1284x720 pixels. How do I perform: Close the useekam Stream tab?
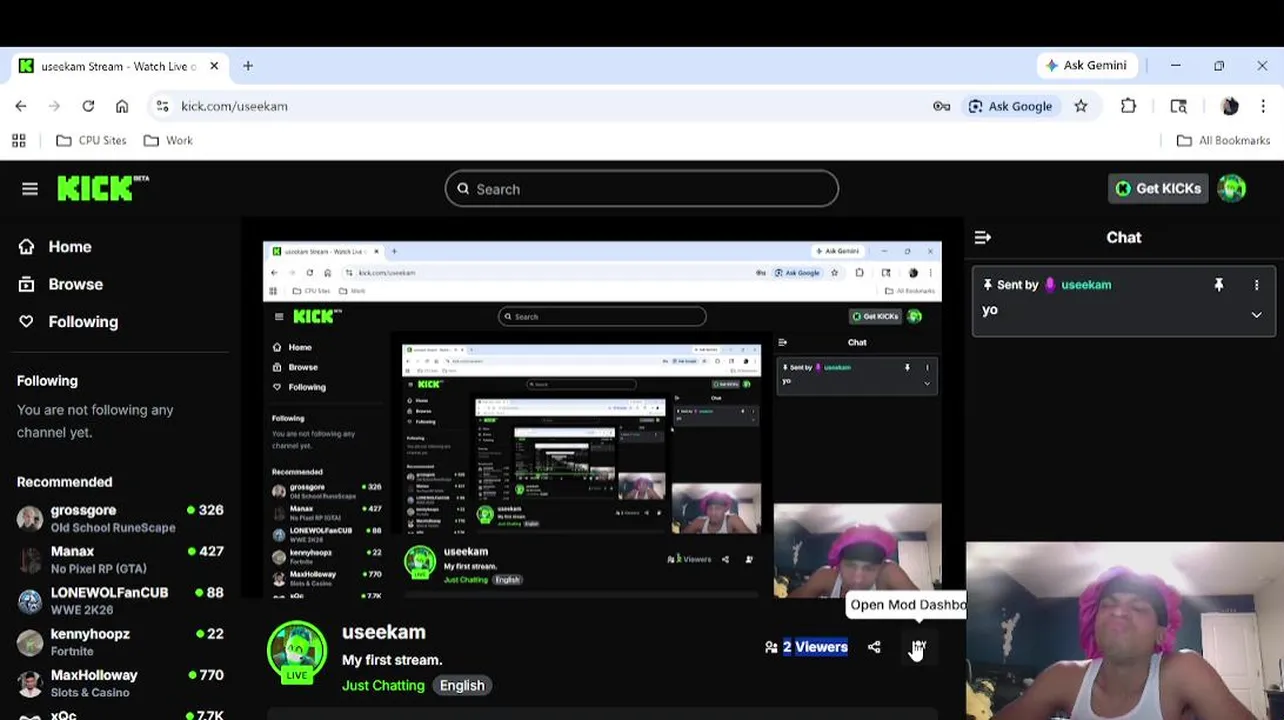pos(214,66)
